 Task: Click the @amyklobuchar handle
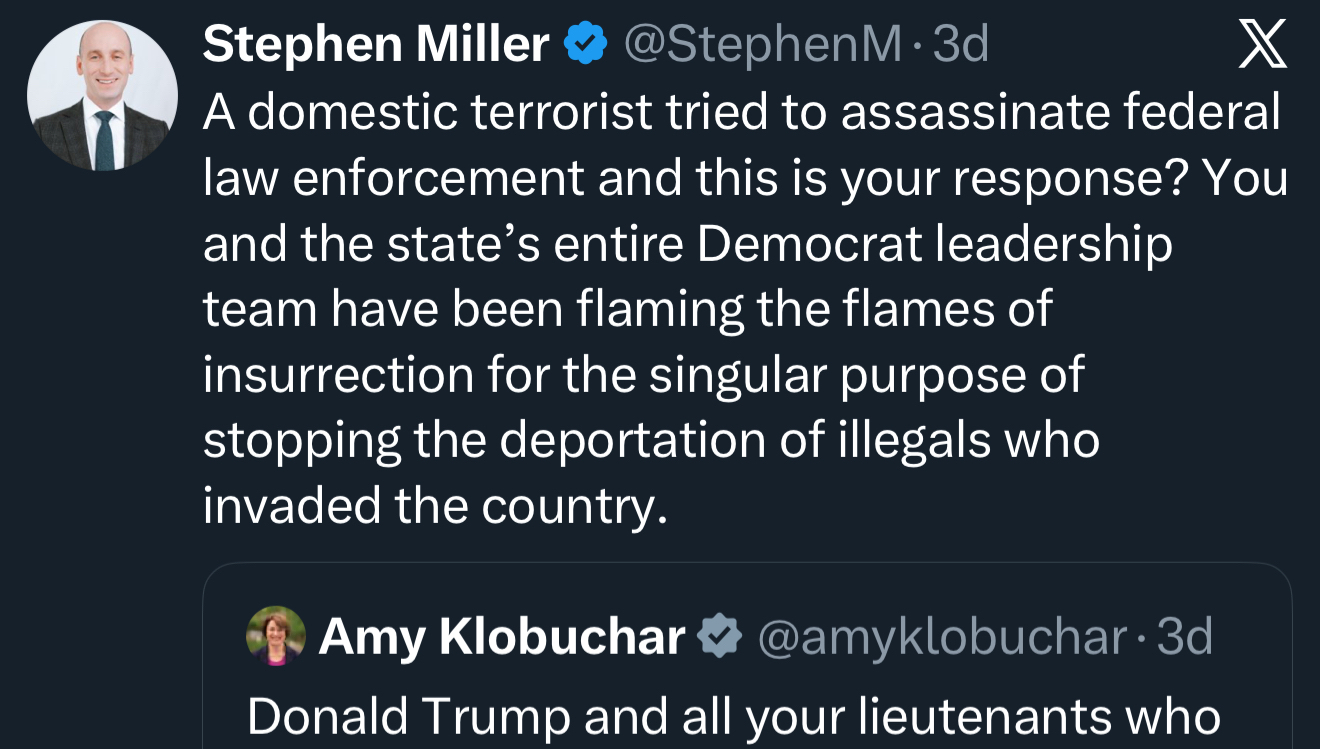(943, 637)
